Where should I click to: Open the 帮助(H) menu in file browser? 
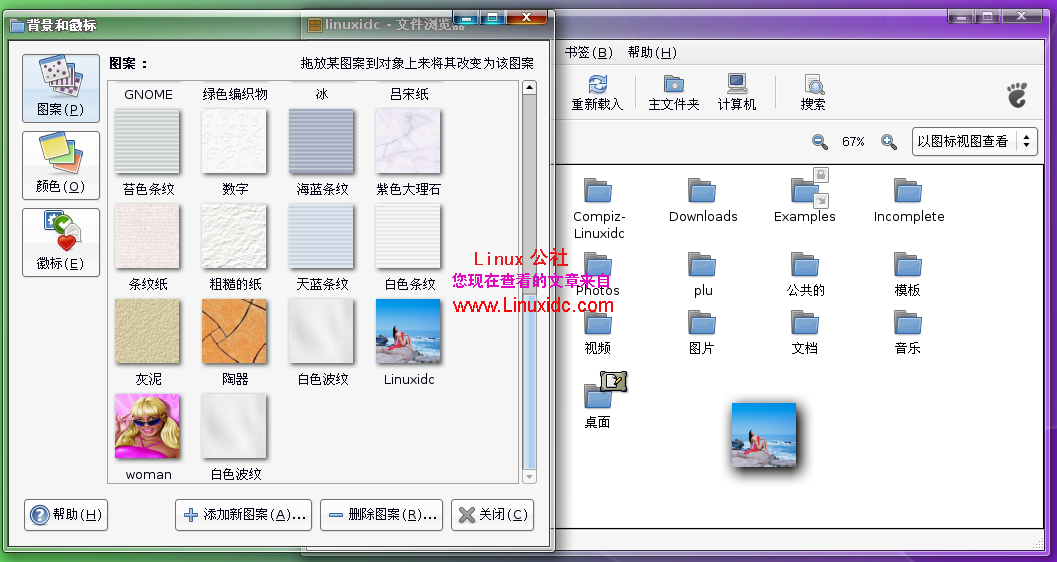point(652,53)
